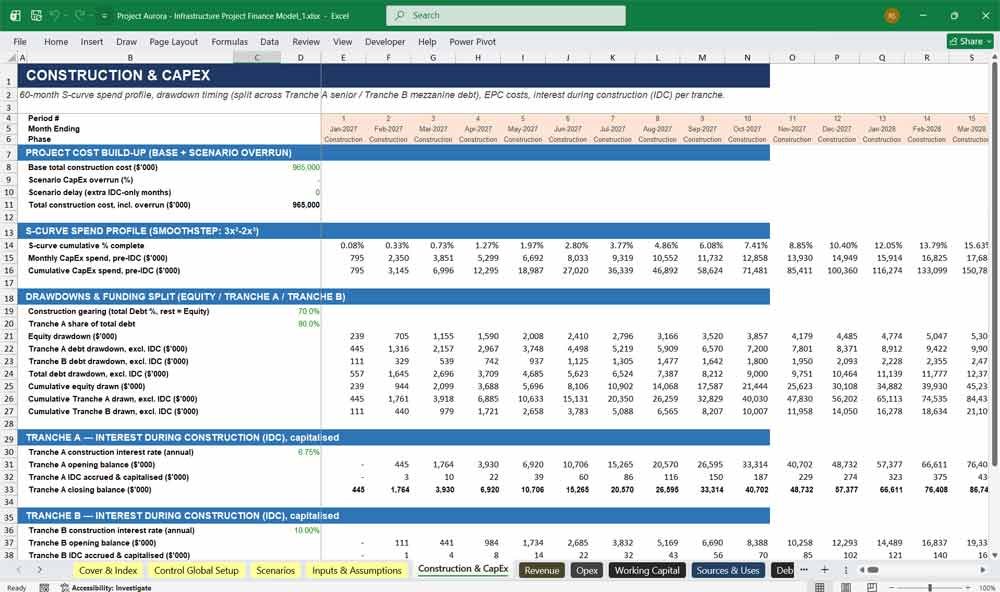
Task: Open the Developer ribbon tab
Action: click(385, 41)
